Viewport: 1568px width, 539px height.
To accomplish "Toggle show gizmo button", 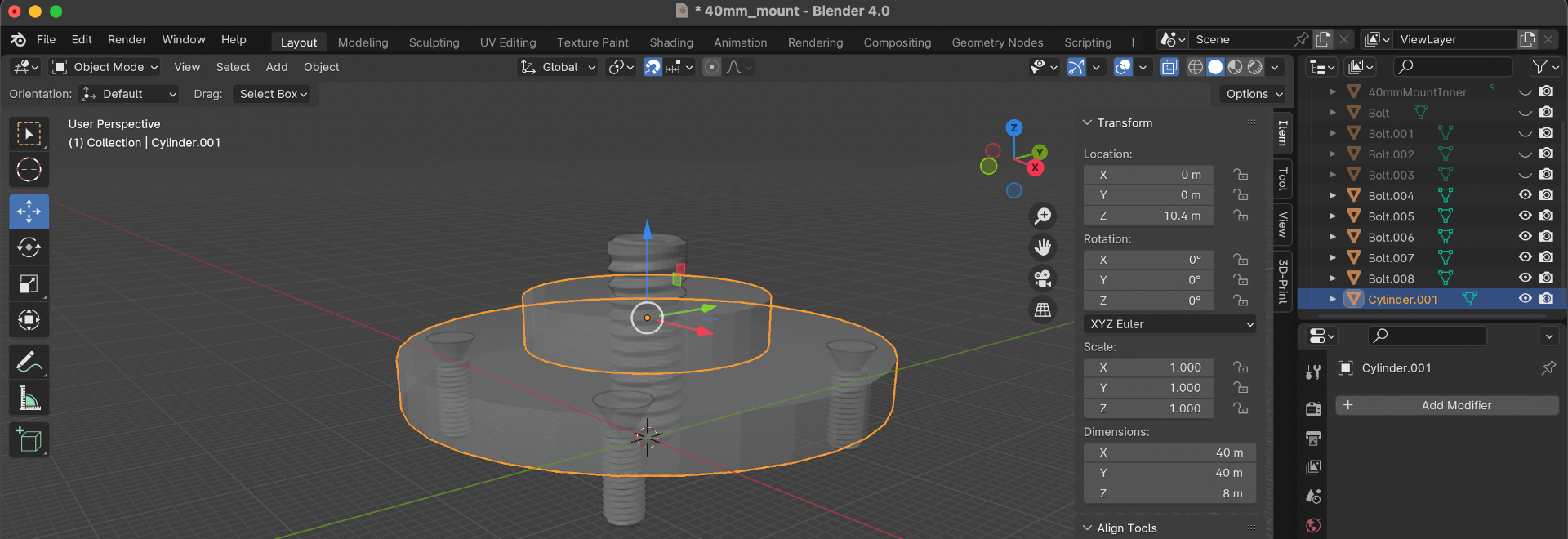I will 1077,67.
